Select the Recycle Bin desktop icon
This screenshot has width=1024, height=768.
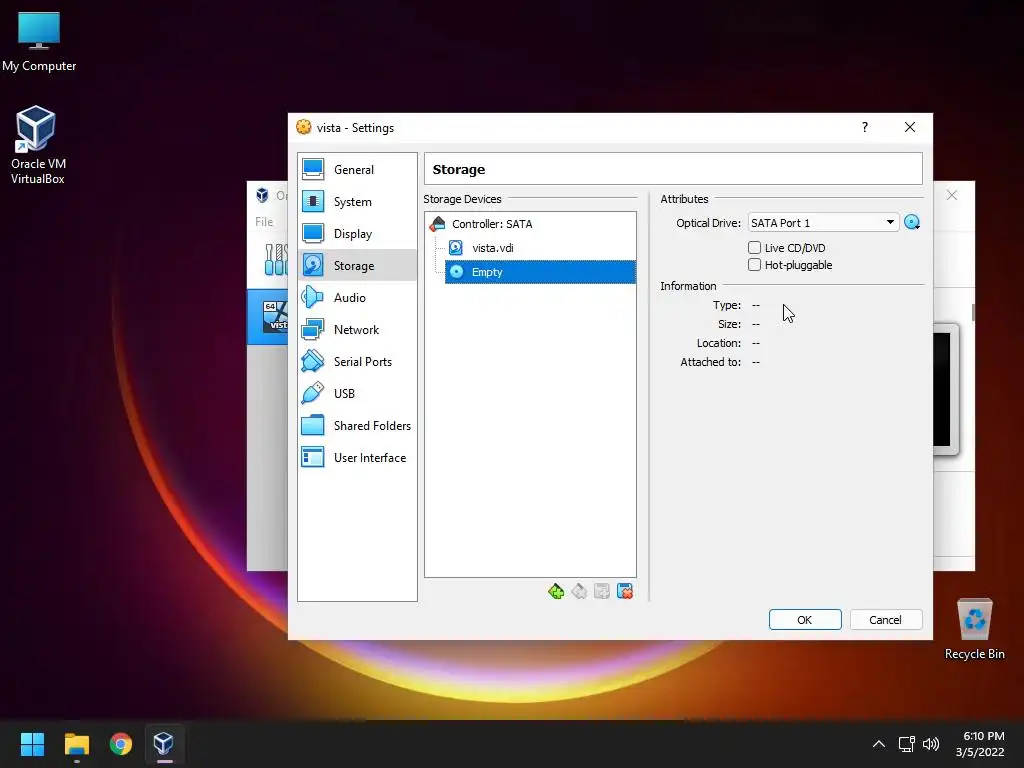tap(974, 629)
